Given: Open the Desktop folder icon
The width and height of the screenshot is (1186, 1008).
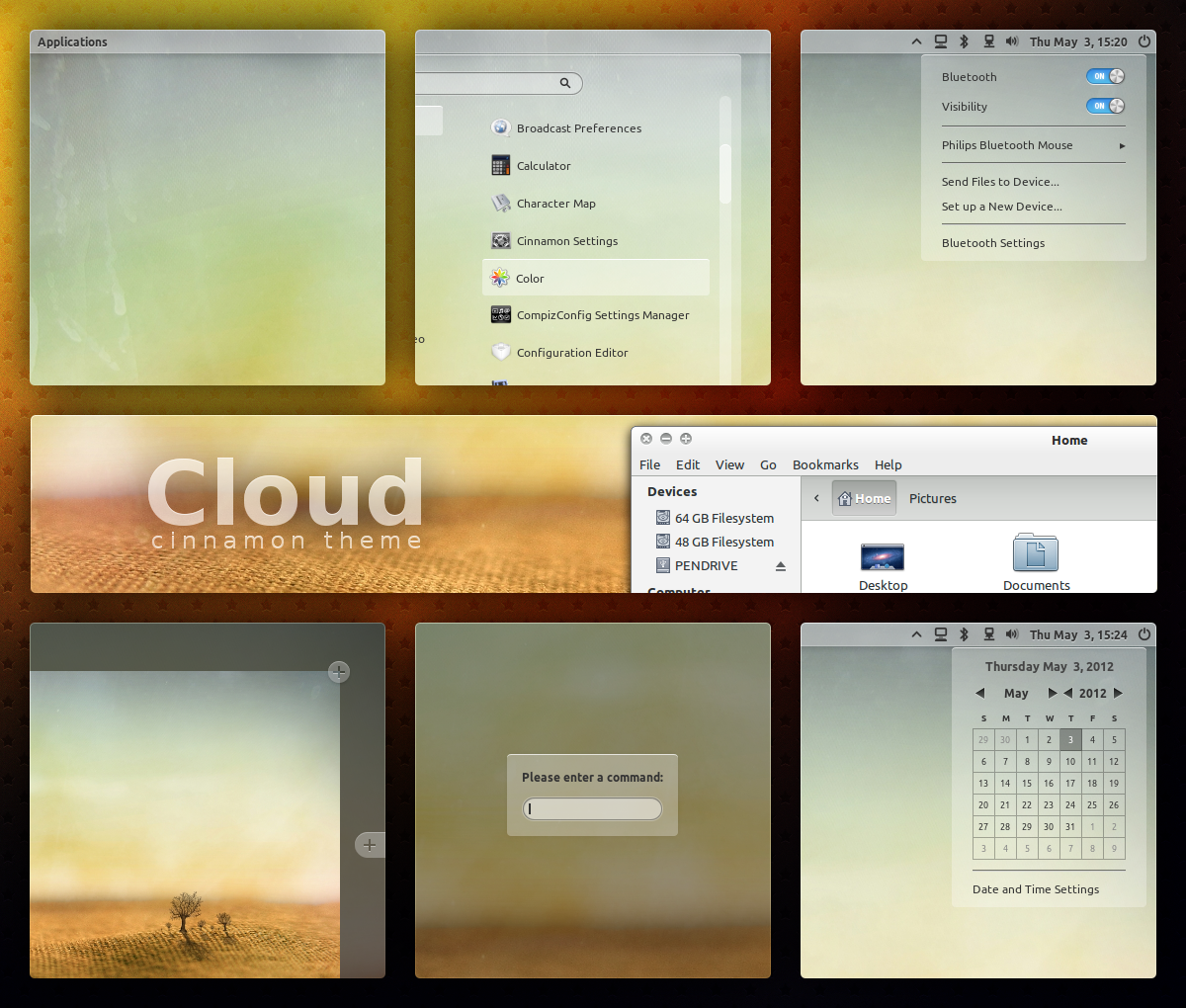Looking at the screenshot, I should (x=883, y=557).
